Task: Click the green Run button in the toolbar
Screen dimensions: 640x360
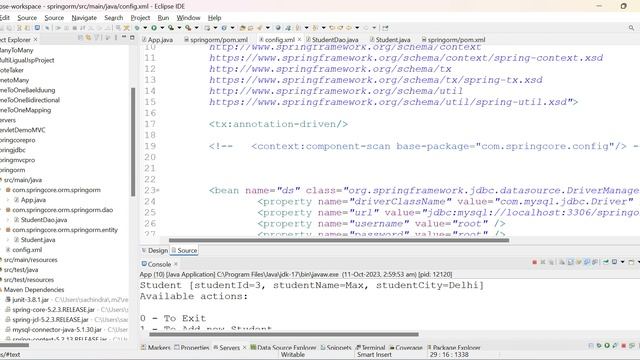Action: click(154, 28)
